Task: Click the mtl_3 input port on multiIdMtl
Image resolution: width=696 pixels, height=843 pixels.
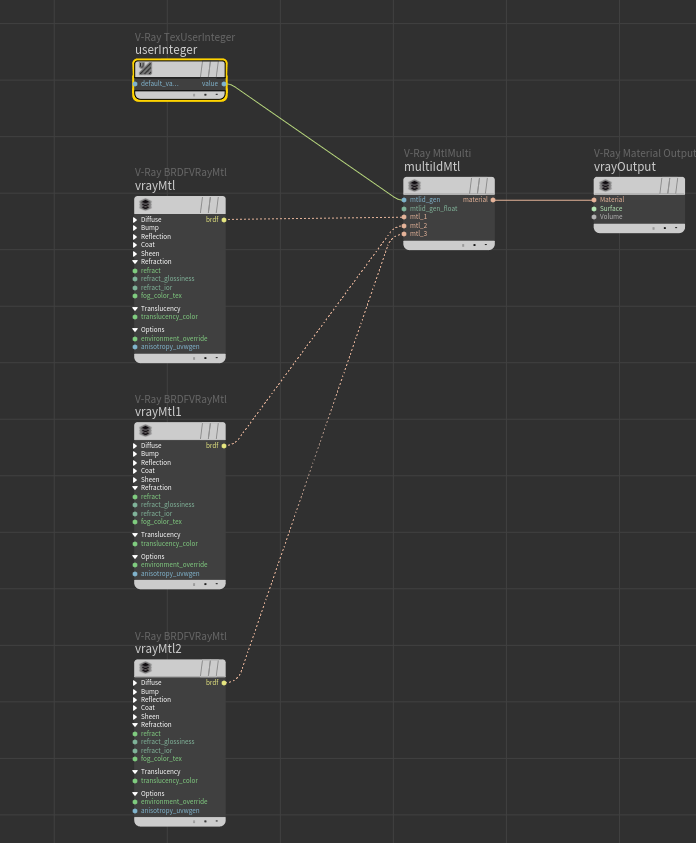Action: pyautogui.click(x=404, y=234)
